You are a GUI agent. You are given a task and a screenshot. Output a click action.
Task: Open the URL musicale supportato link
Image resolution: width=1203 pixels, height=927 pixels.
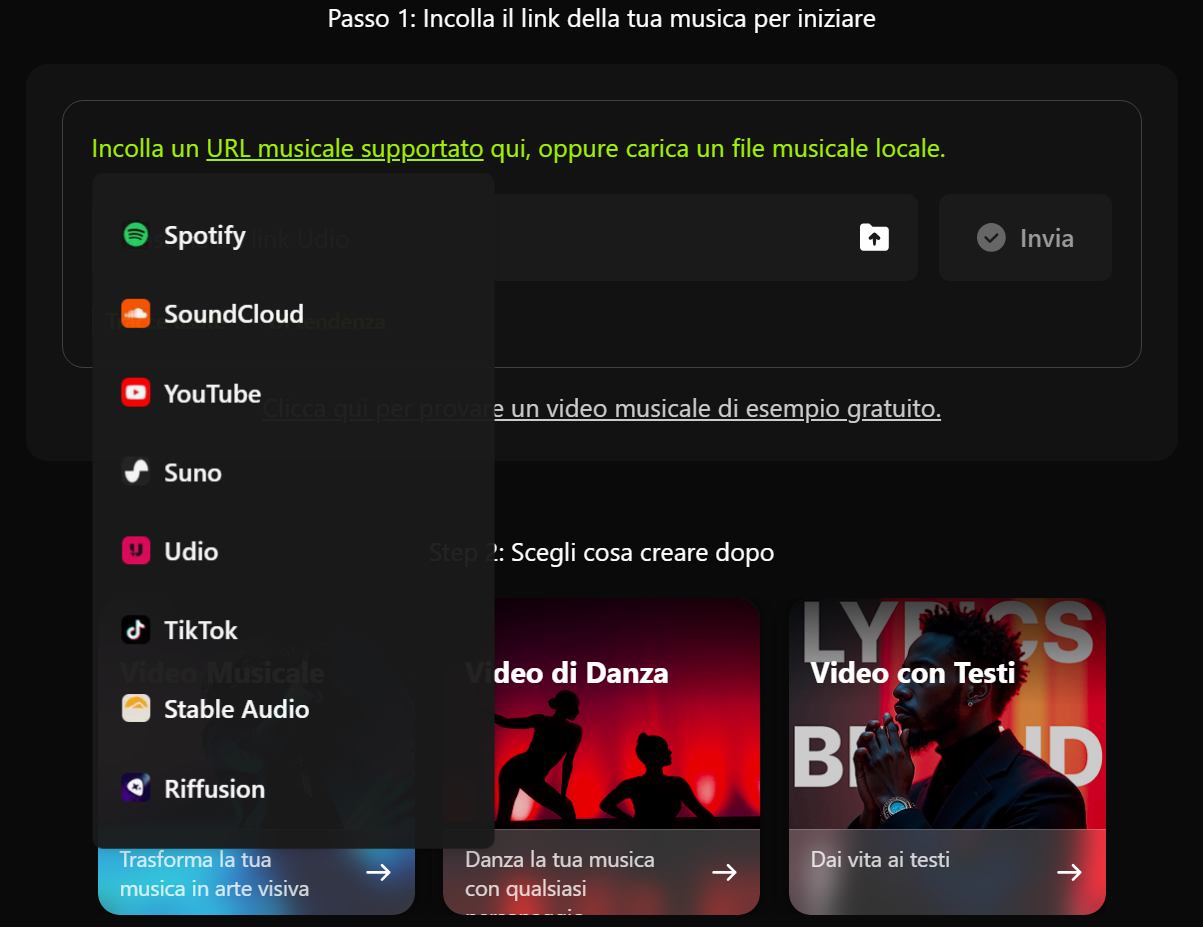point(345,149)
